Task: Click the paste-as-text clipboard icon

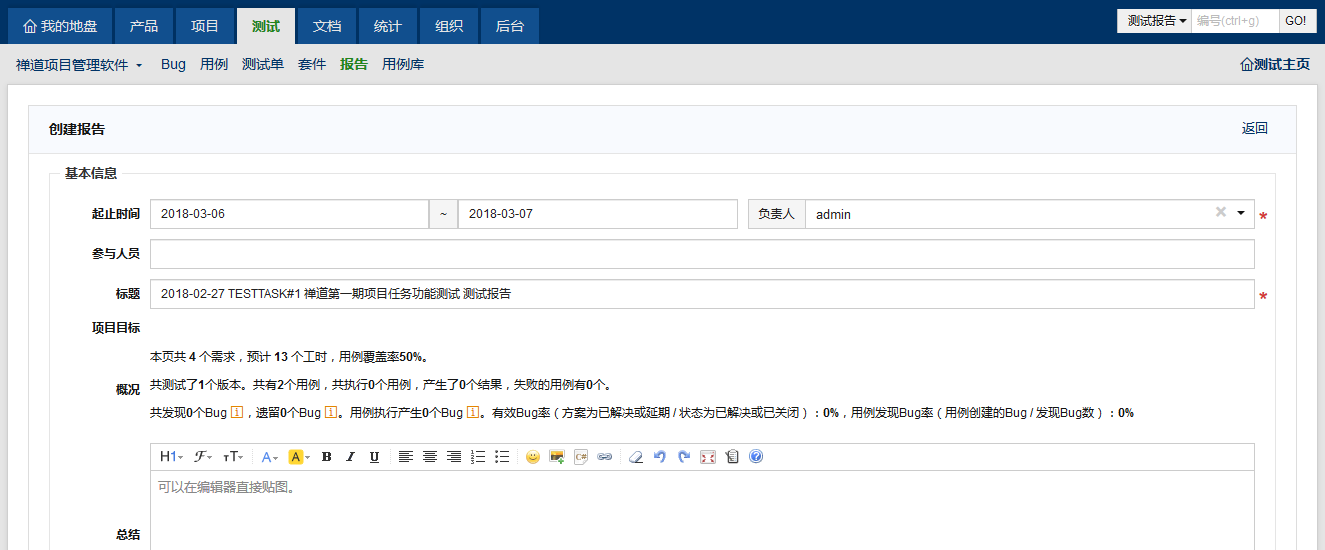Action: [x=732, y=457]
